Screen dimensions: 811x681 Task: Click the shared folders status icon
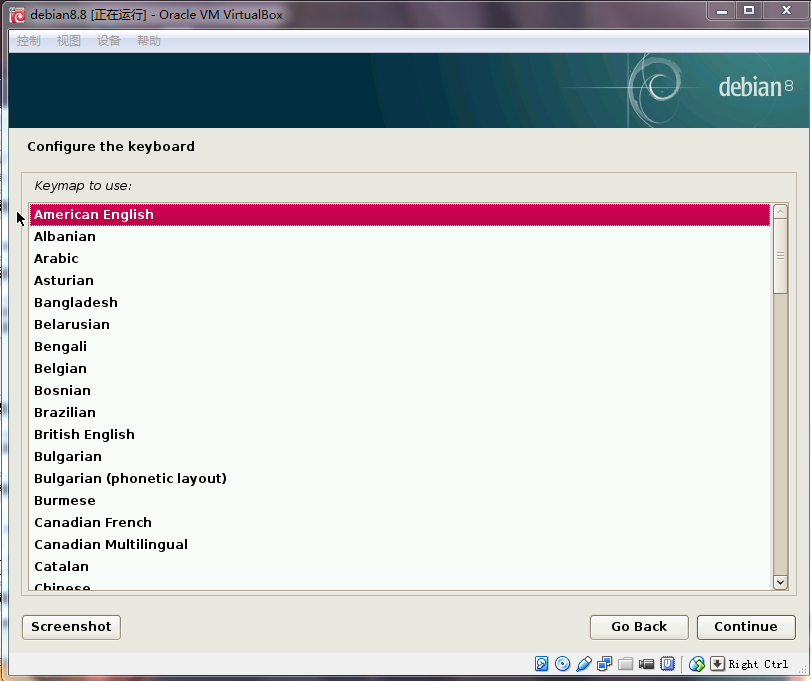(626, 664)
